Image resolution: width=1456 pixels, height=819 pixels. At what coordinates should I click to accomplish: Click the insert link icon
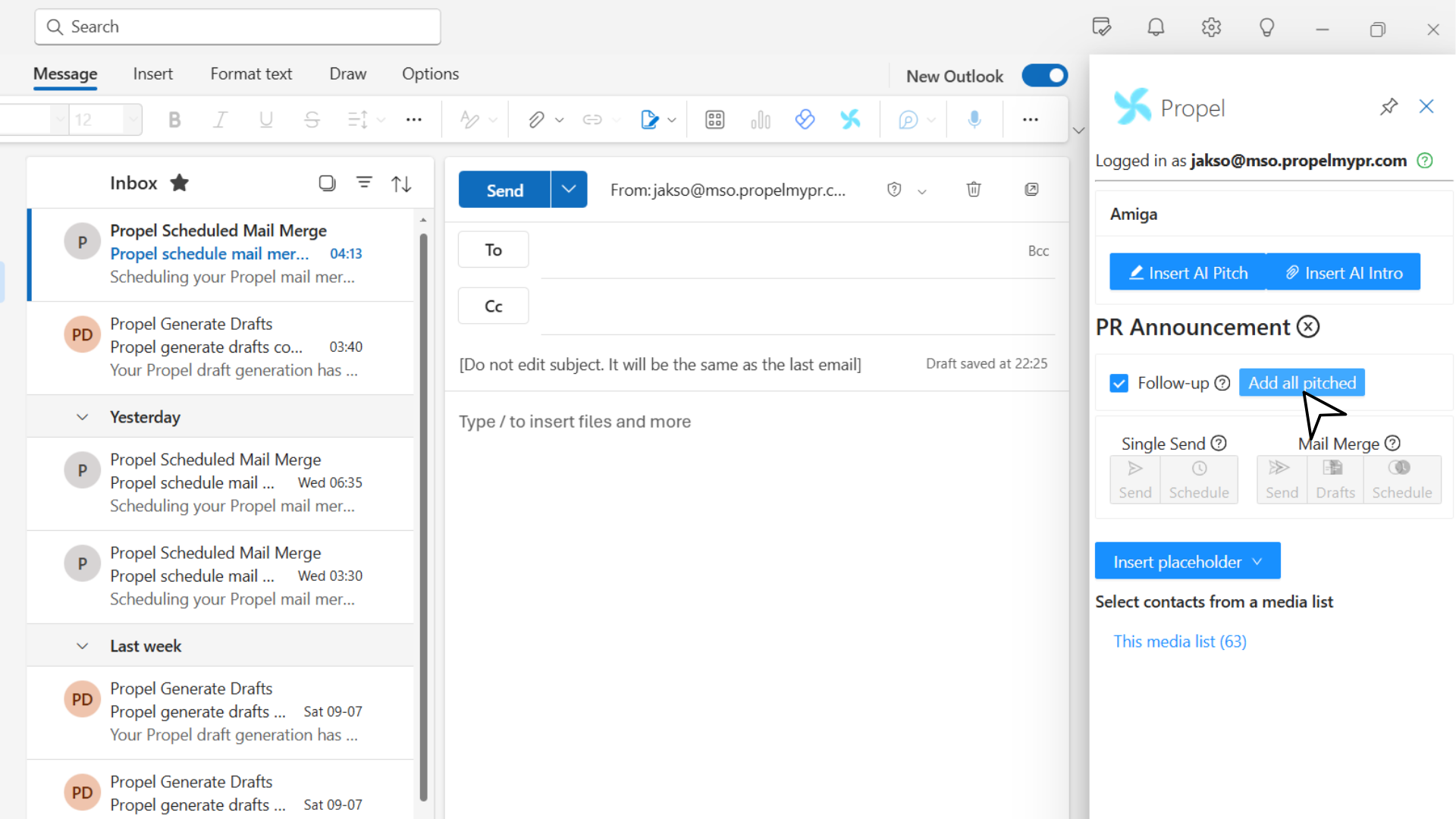pyautogui.click(x=592, y=120)
